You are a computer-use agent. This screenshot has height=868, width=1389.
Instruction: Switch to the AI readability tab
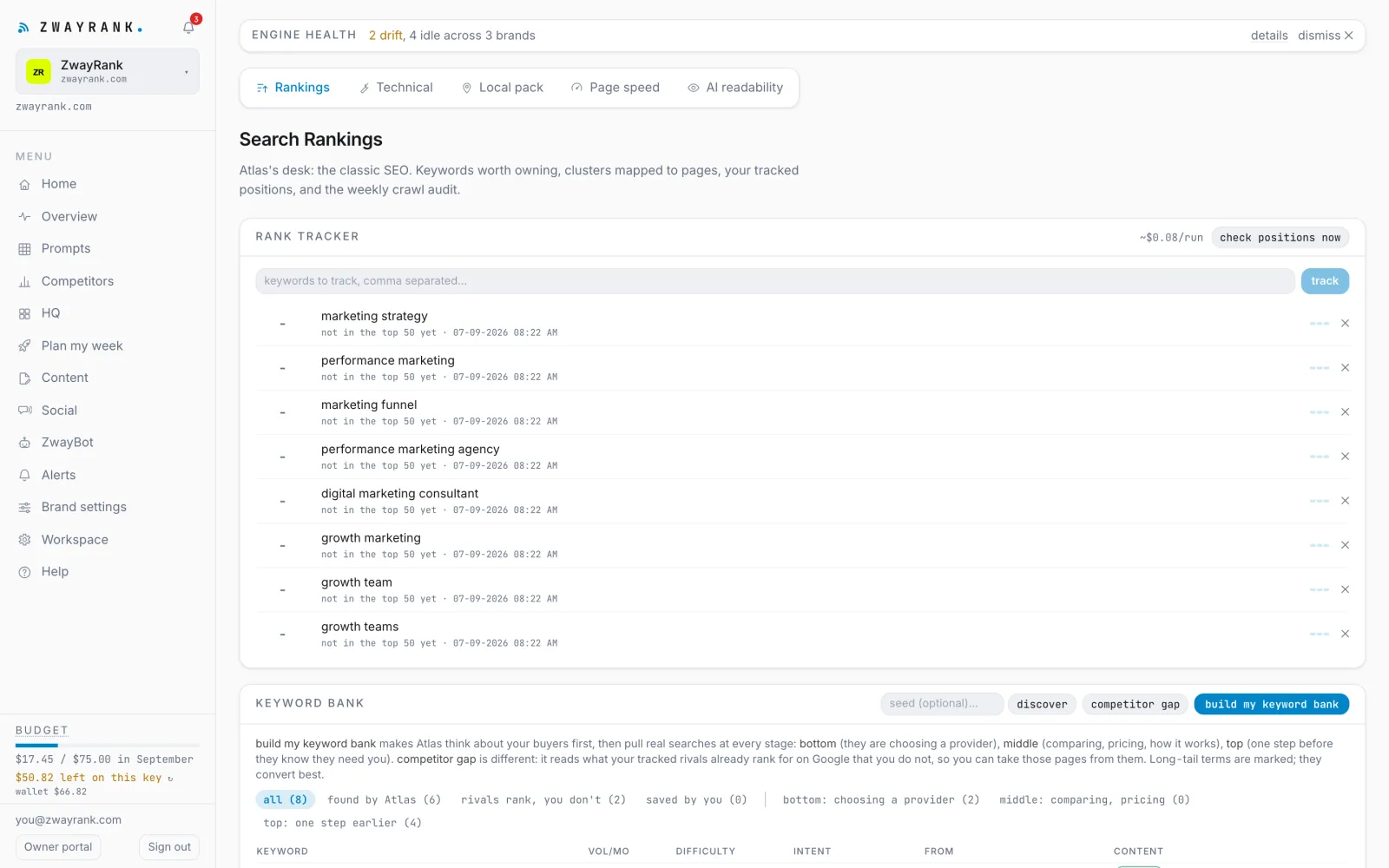735,88
